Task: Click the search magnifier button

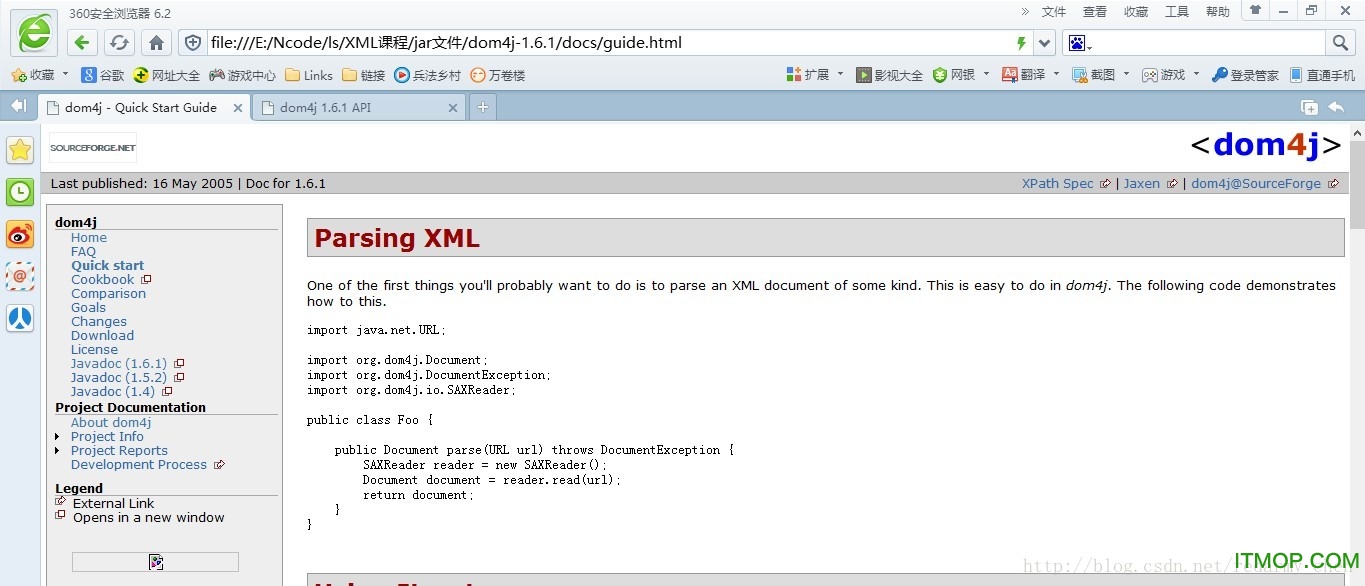Action: click(x=1340, y=43)
